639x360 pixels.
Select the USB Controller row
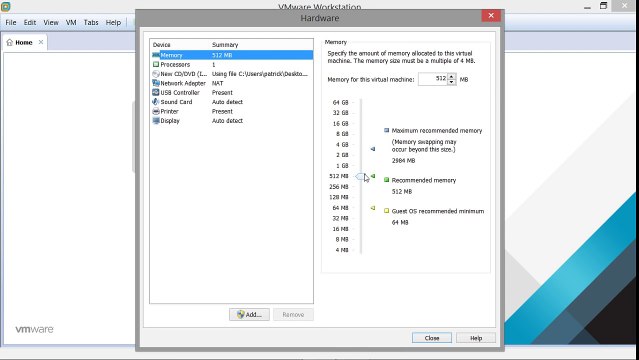point(232,93)
